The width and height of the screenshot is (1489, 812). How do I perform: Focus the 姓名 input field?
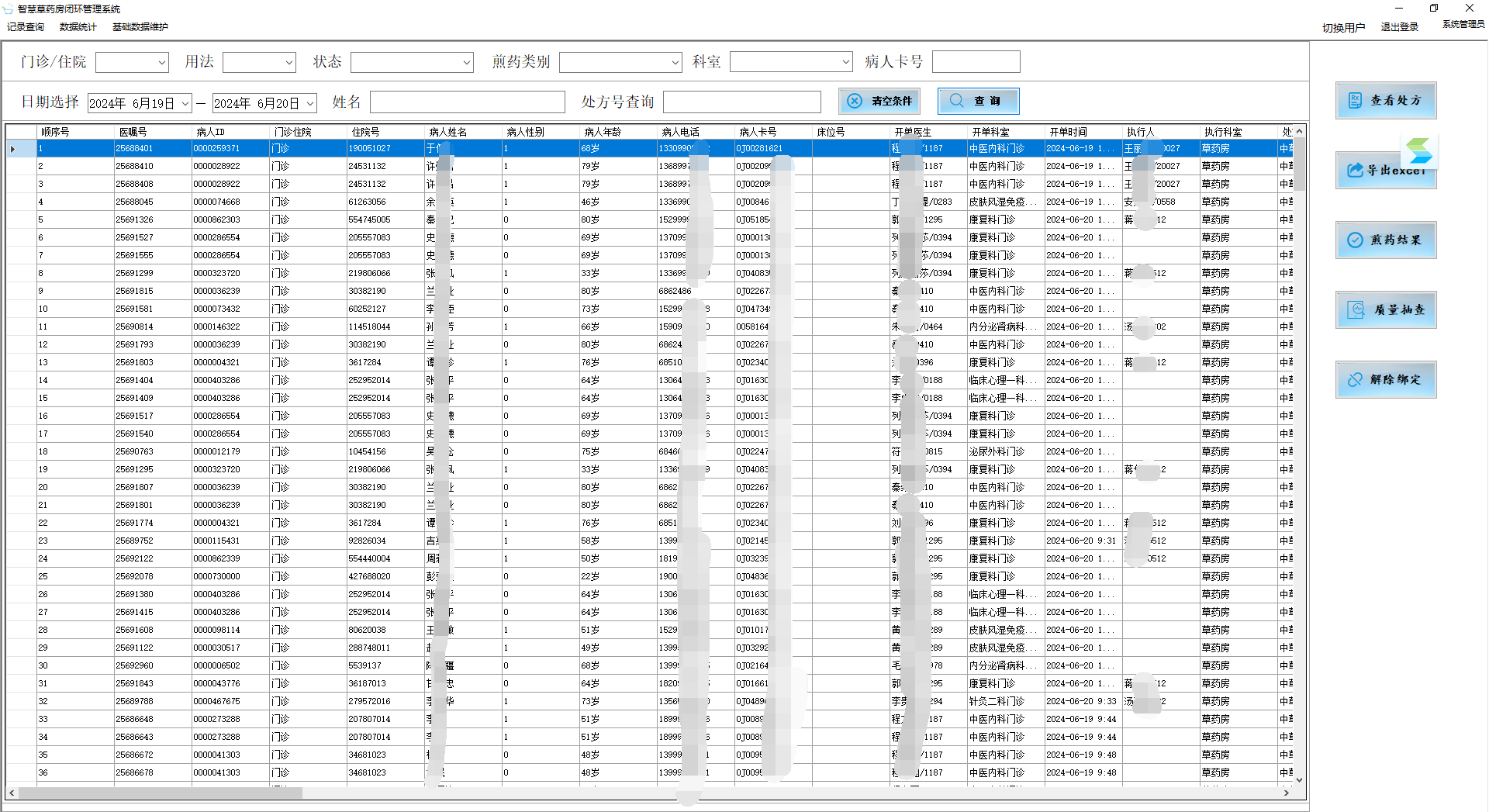[x=468, y=102]
